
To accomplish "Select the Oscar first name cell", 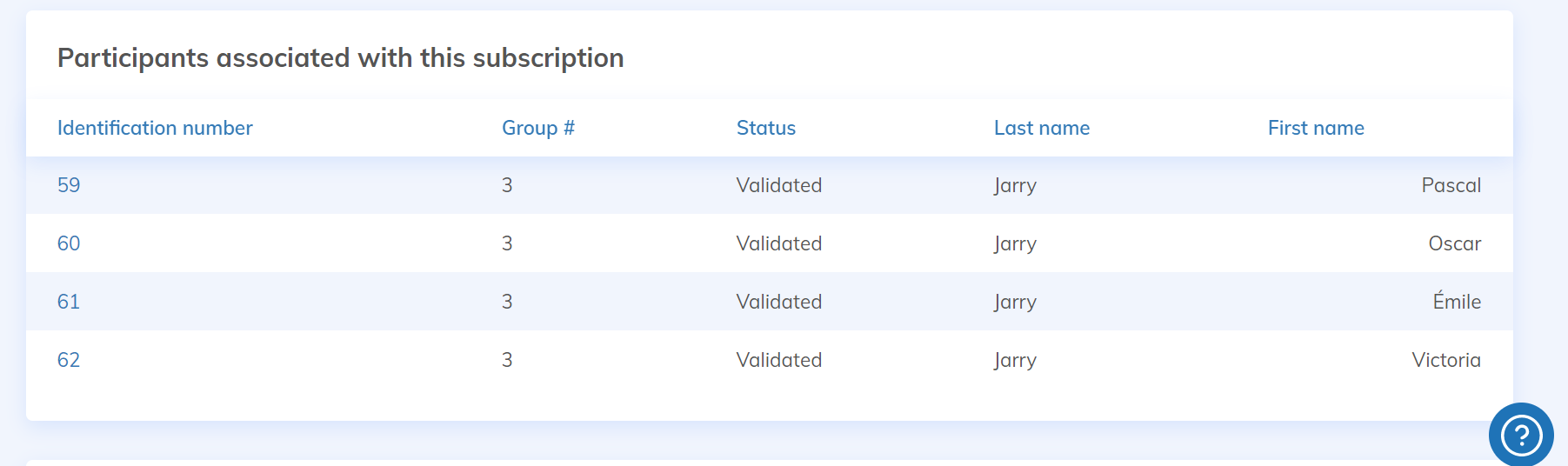I will pos(1454,243).
